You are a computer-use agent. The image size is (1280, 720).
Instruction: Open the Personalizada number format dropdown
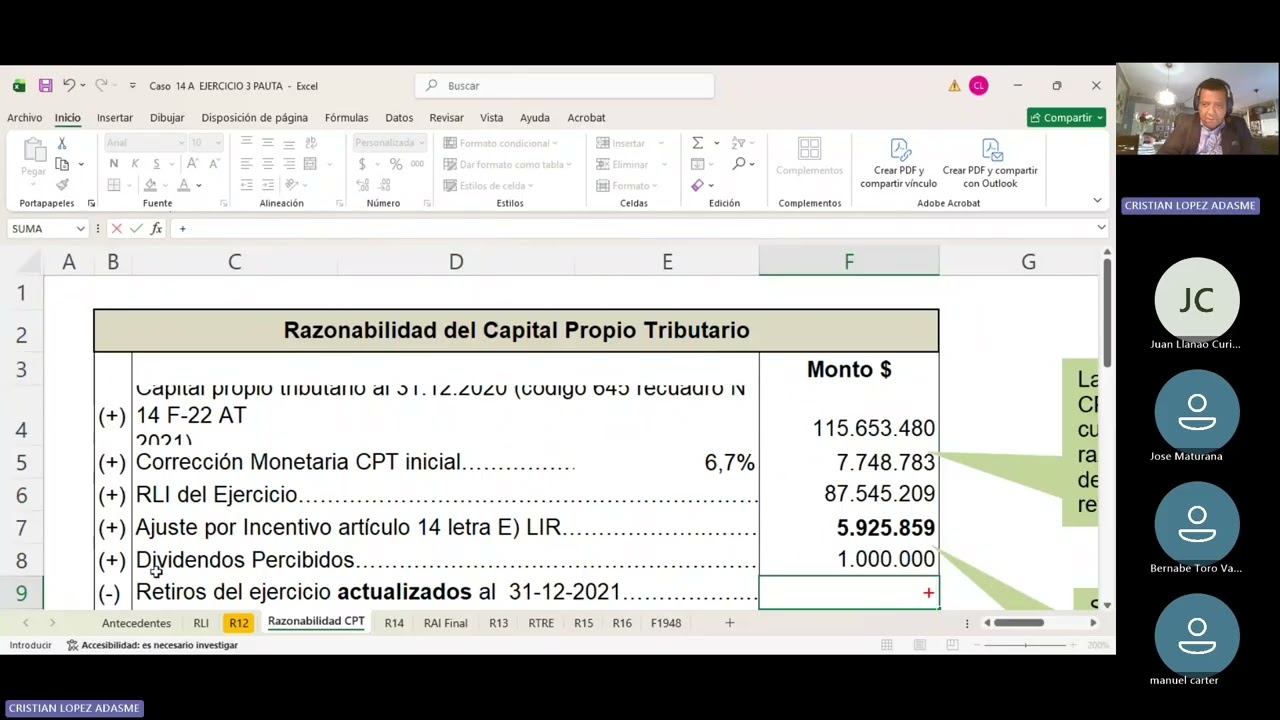point(421,143)
